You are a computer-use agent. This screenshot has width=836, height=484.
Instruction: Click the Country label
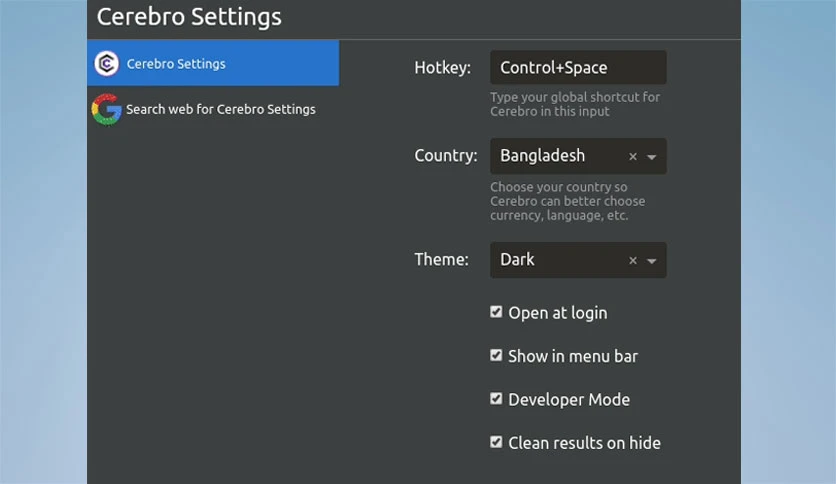(446, 156)
